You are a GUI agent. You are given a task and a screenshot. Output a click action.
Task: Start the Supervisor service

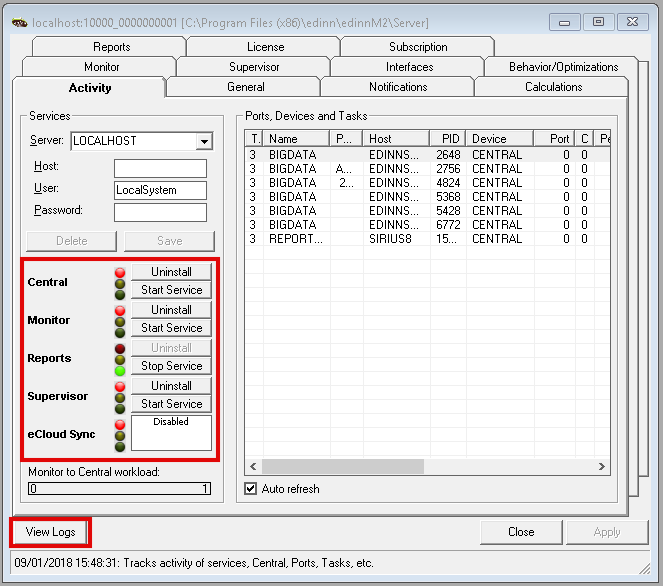point(171,404)
